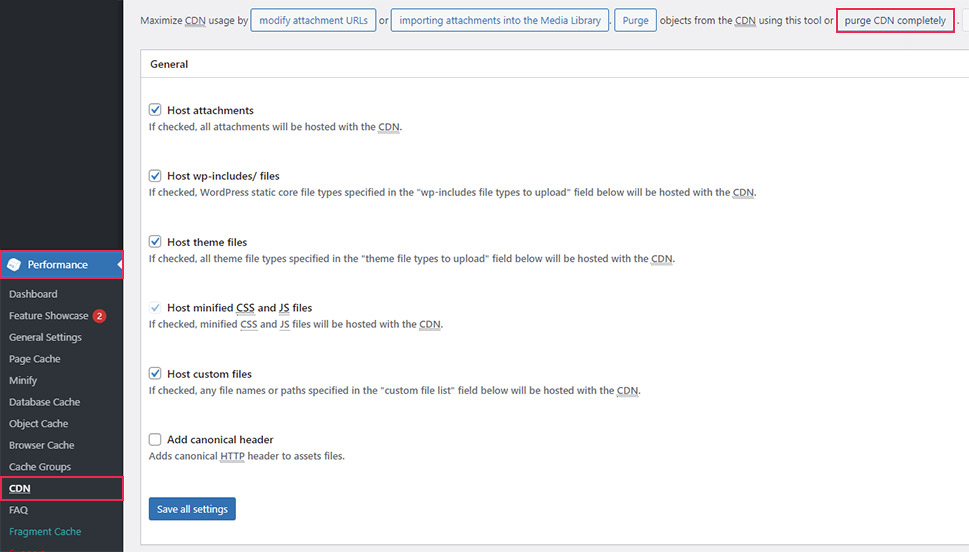The image size is (969, 552).
Task: Collapse the Performance menu arrow
Action: [x=118, y=265]
